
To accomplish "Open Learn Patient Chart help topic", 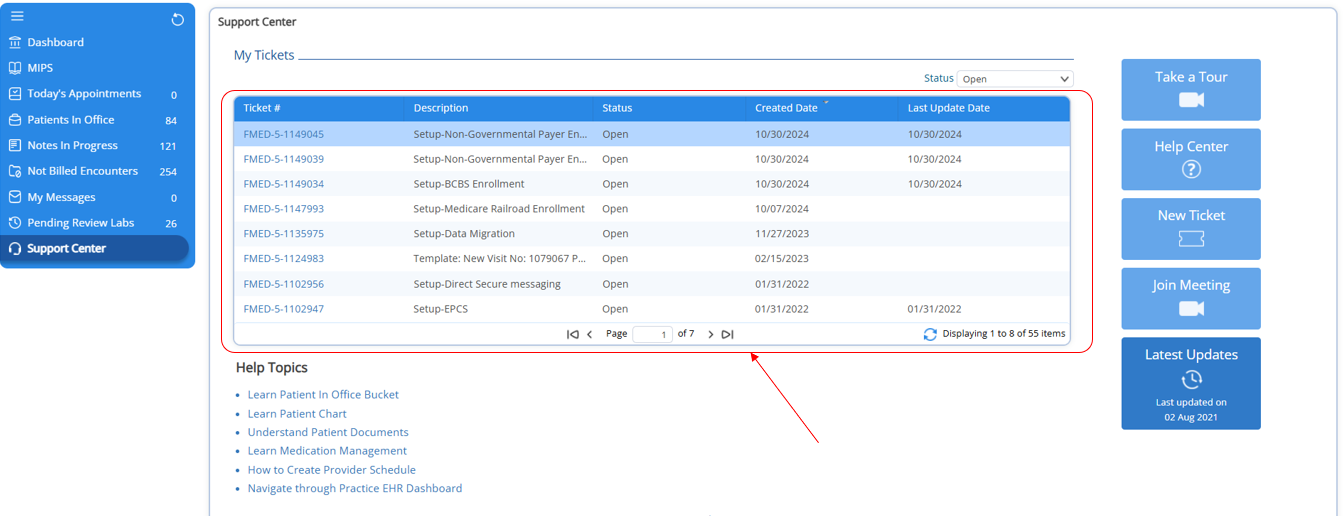I will pyautogui.click(x=297, y=414).
